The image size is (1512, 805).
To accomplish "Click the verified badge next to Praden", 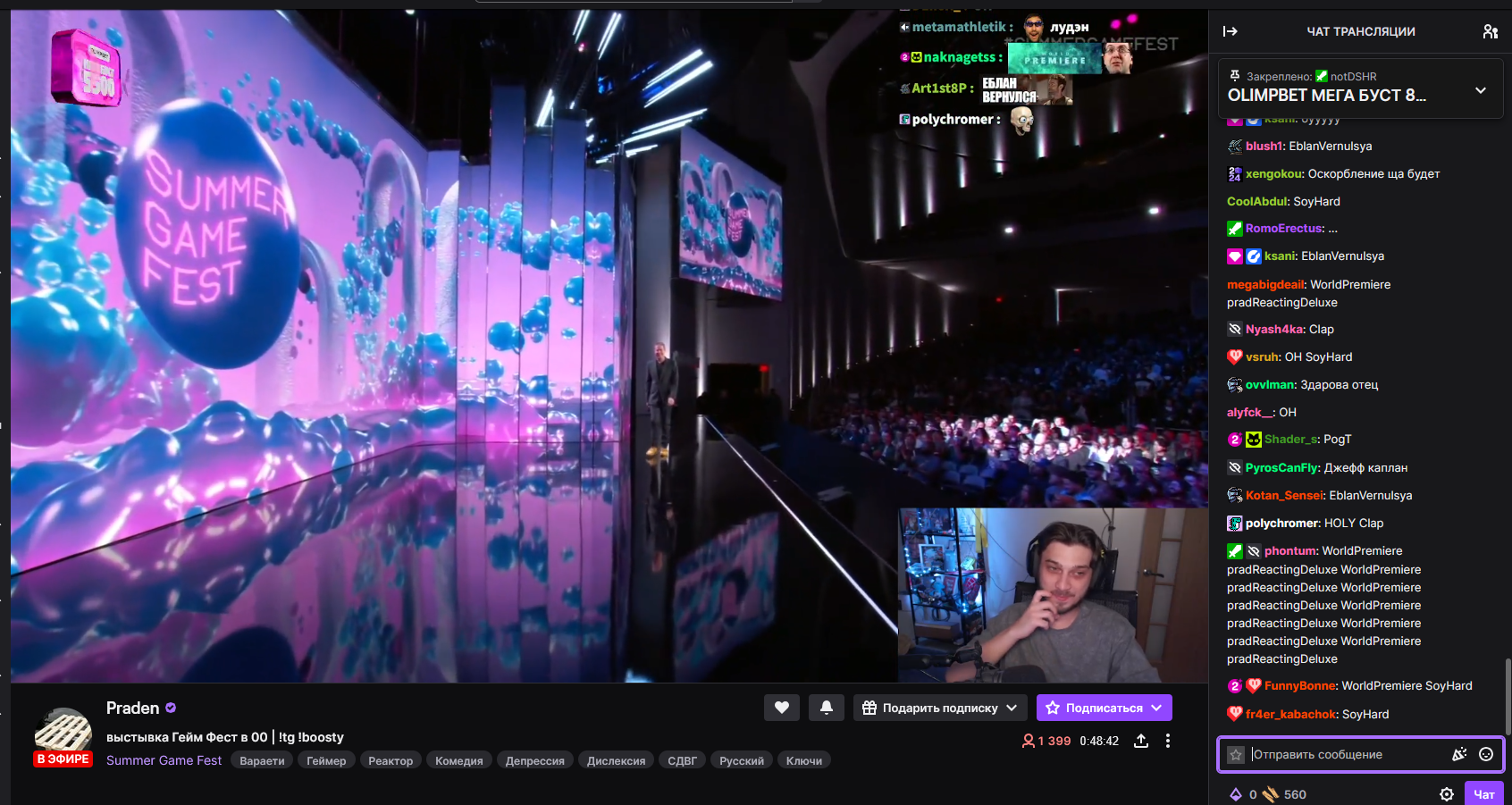I will point(171,708).
